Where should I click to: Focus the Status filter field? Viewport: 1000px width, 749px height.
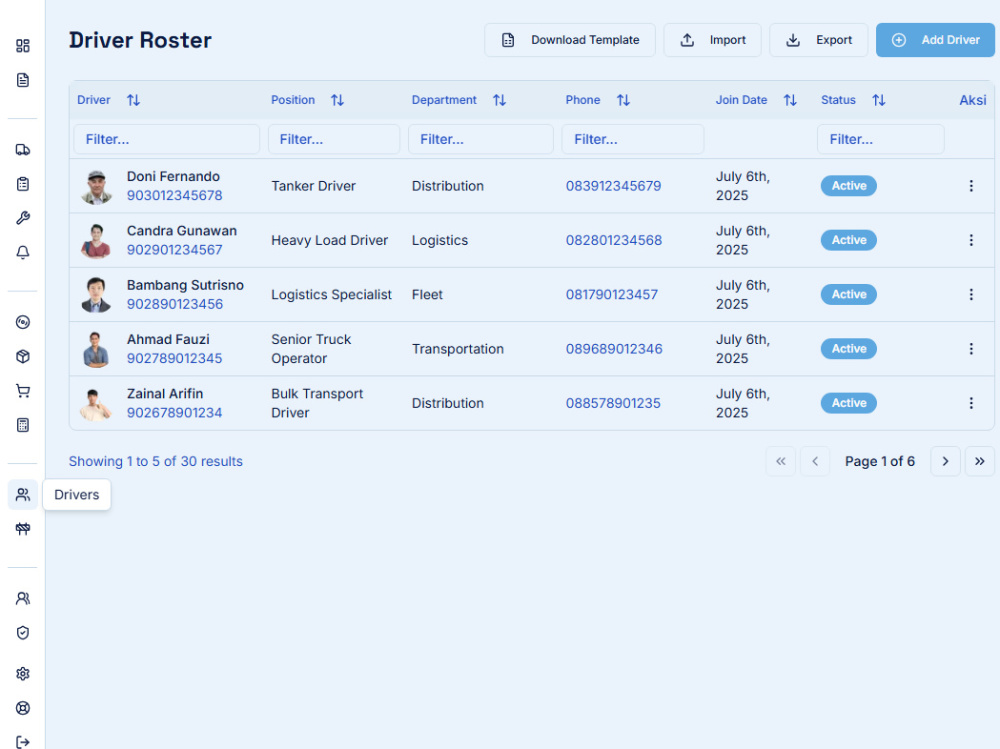(880, 139)
